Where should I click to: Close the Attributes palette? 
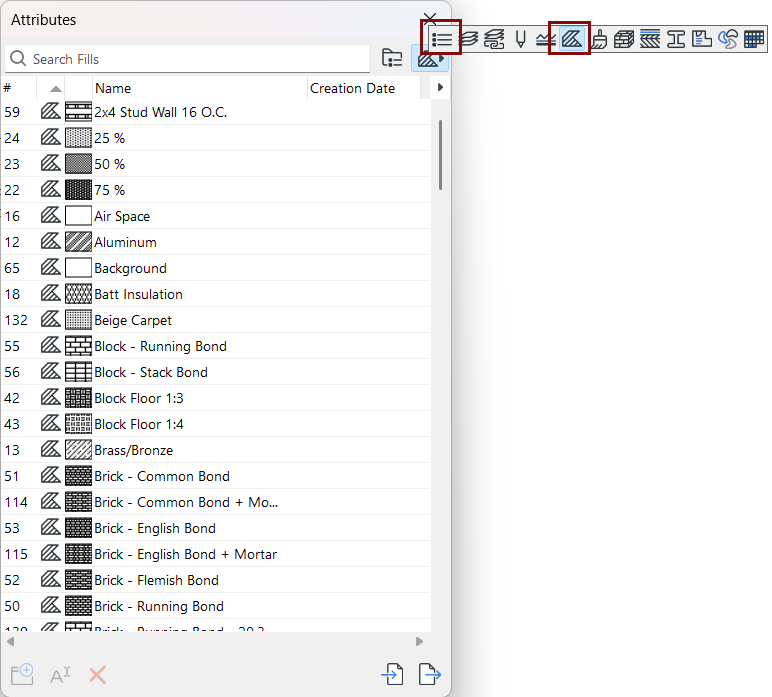click(x=430, y=18)
